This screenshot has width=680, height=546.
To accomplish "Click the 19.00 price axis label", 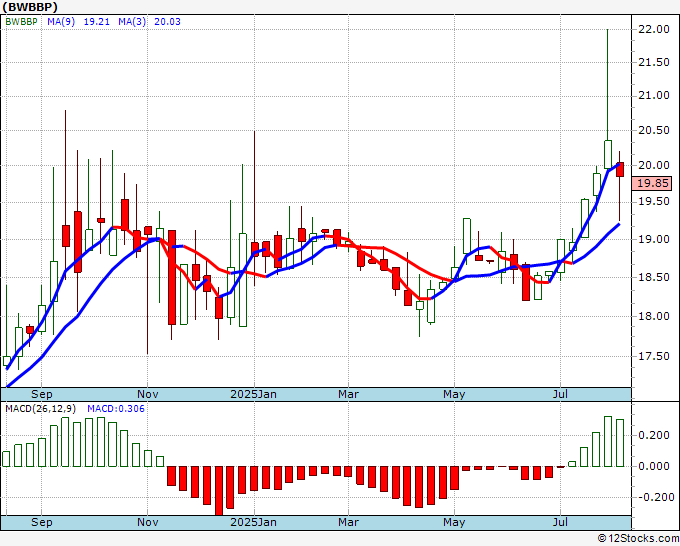I will pyautogui.click(x=654, y=239).
